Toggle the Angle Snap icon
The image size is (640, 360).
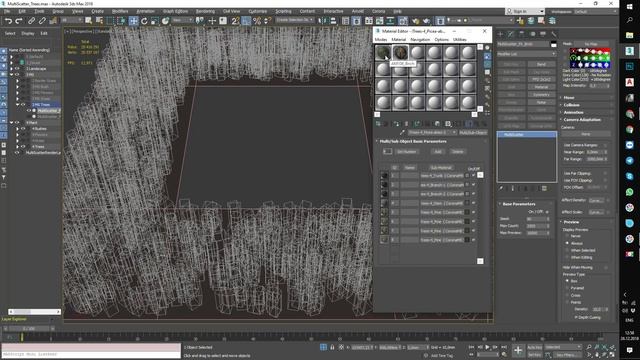(x=246, y=21)
